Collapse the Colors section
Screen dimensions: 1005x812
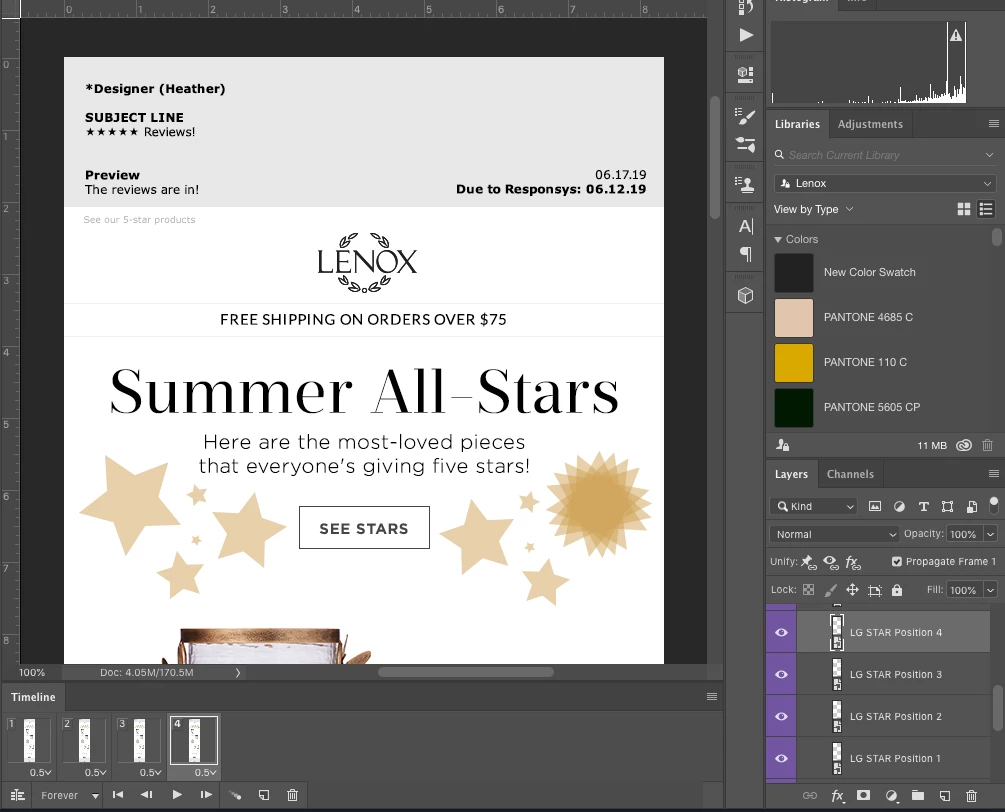tap(778, 239)
